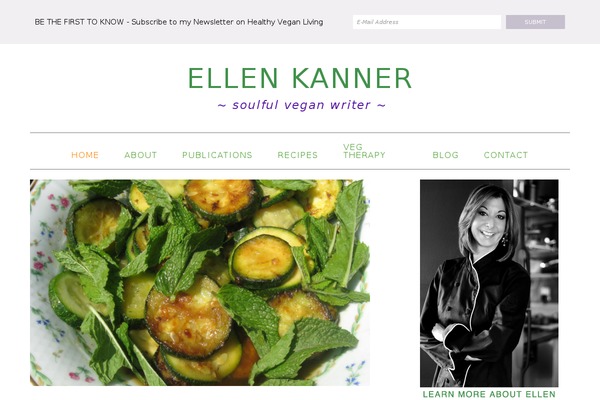Visit the Blog page

coord(445,155)
